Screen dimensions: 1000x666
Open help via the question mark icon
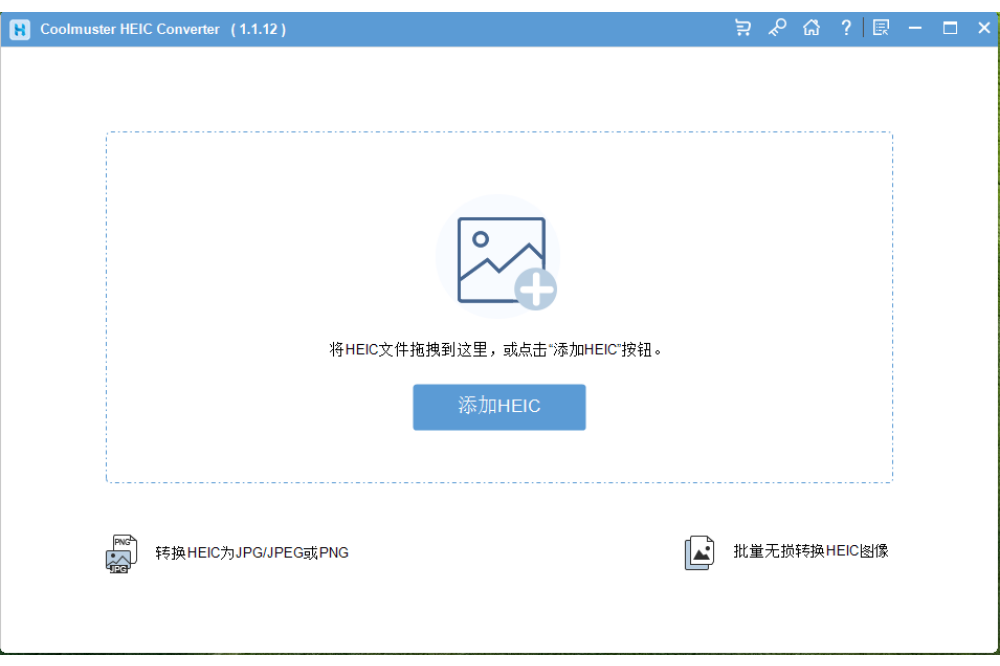click(x=846, y=28)
